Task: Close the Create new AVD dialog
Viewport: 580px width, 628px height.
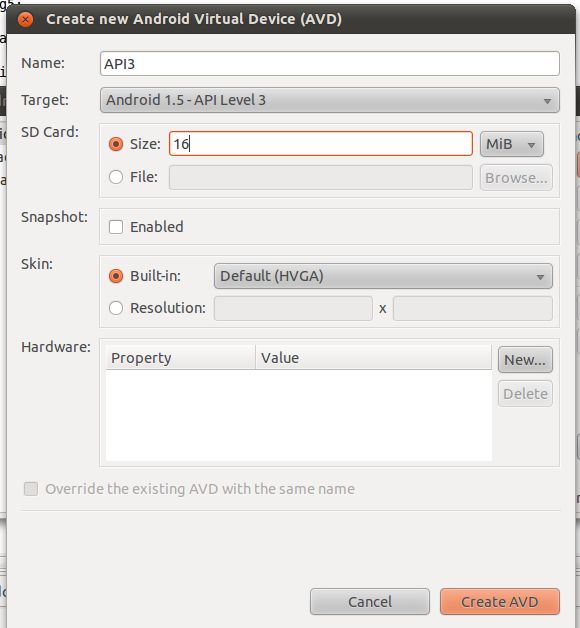Action: tap(25, 19)
